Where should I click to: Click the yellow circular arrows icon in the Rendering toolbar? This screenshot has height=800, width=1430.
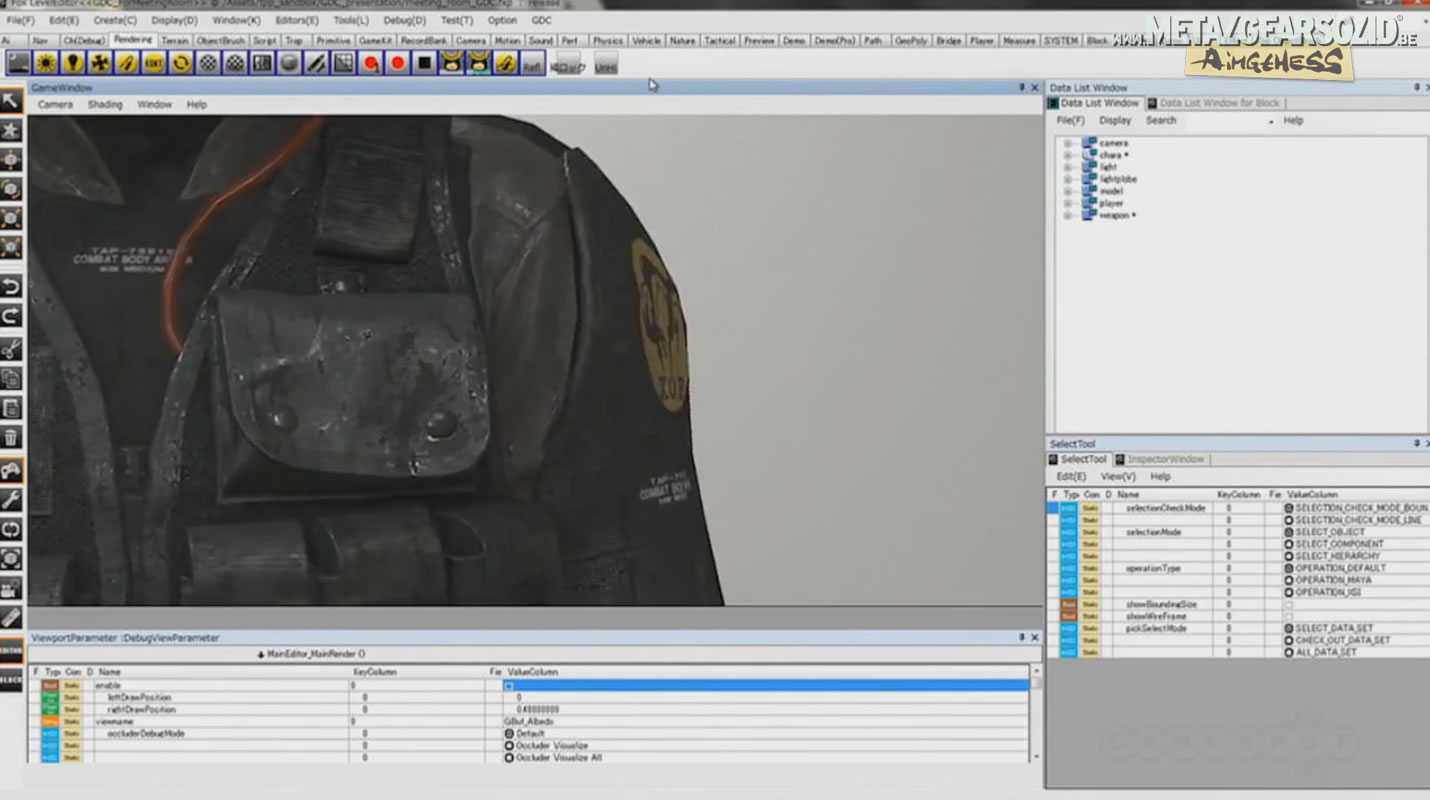[x=180, y=63]
